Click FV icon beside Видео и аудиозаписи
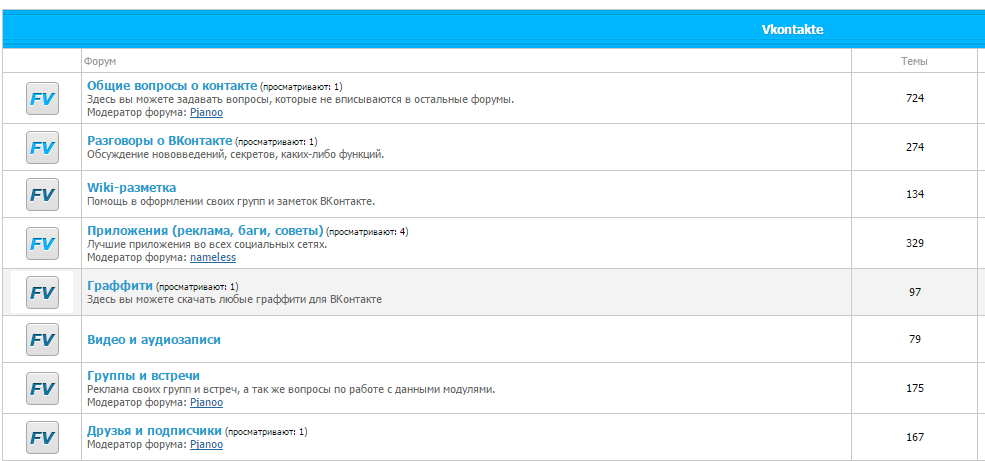Image resolution: width=985 pixels, height=461 pixels. (x=42, y=340)
